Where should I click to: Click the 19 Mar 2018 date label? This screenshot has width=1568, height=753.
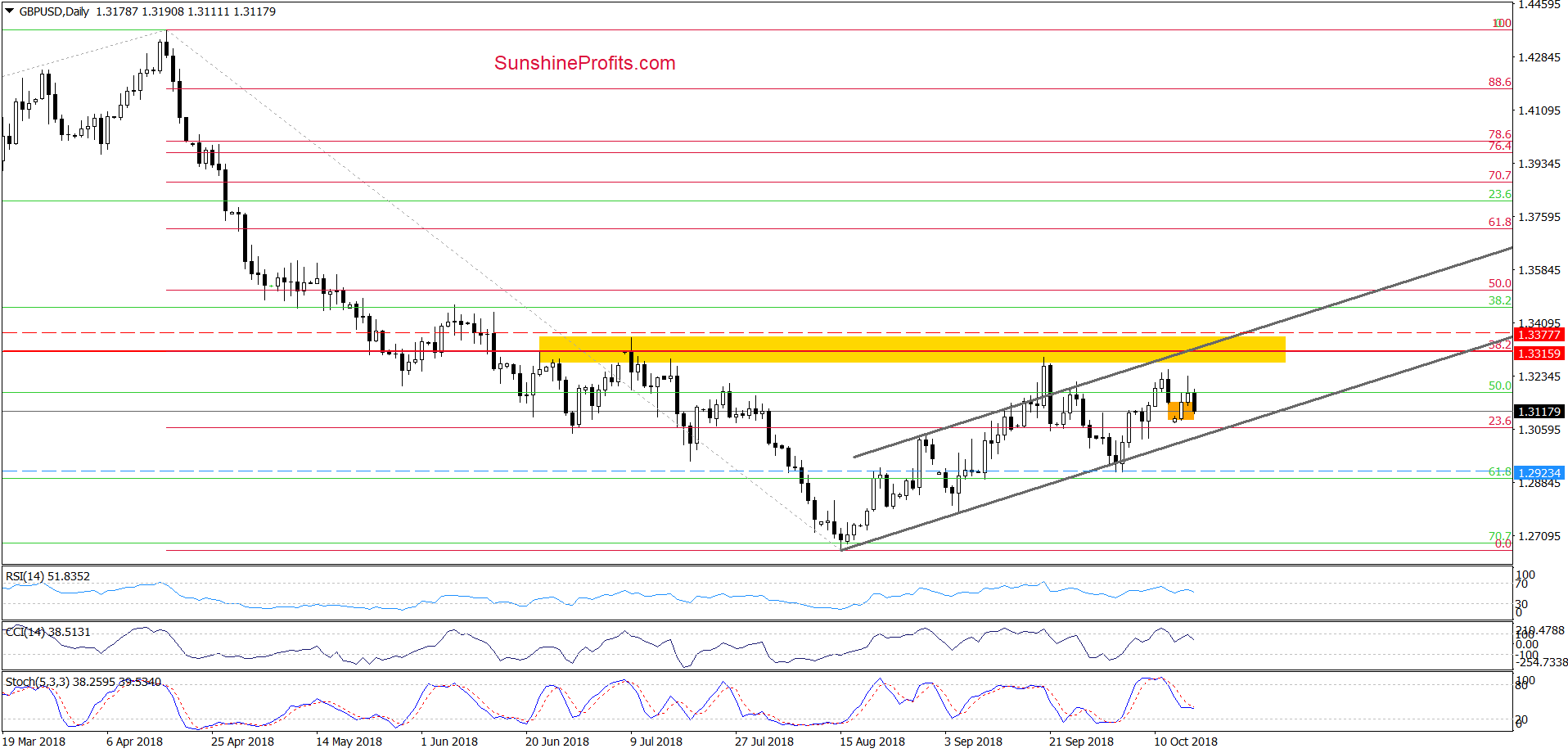pos(34,742)
